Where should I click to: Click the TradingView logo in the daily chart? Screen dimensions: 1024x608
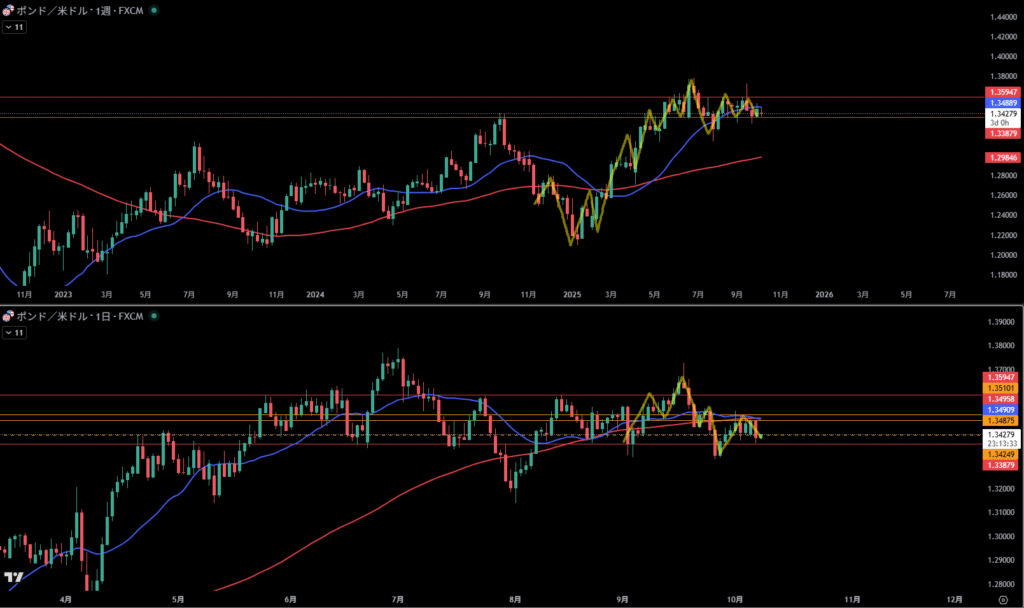[13, 578]
